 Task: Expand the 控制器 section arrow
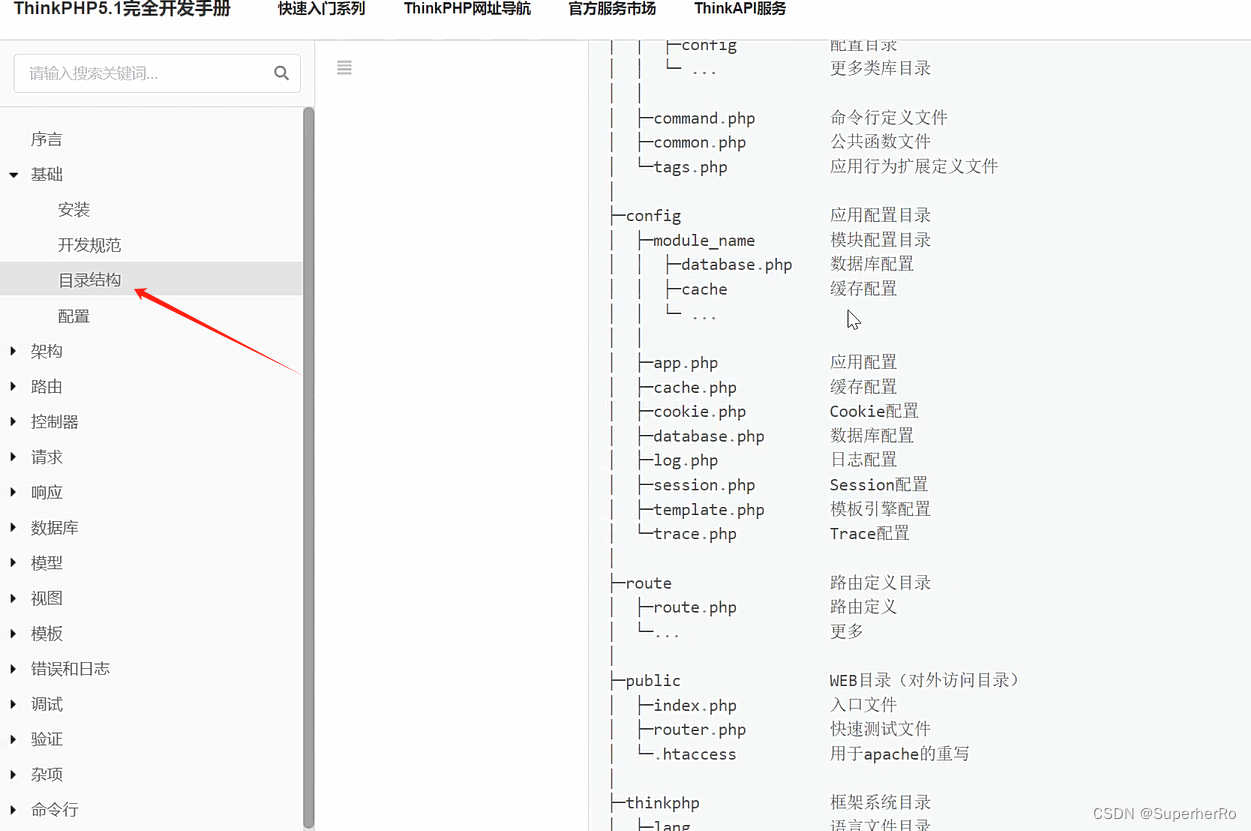13,422
